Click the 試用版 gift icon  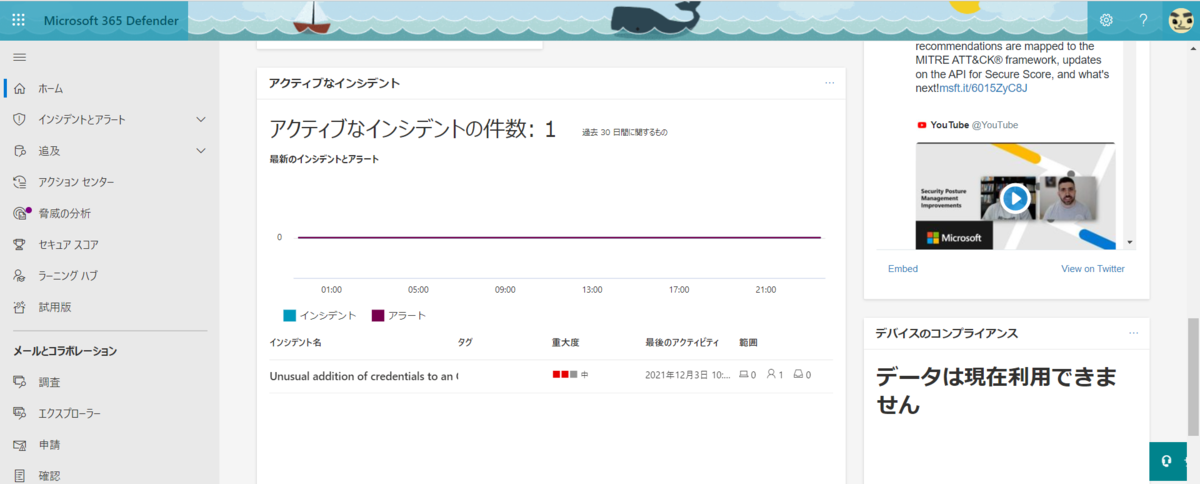pos(19,307)
